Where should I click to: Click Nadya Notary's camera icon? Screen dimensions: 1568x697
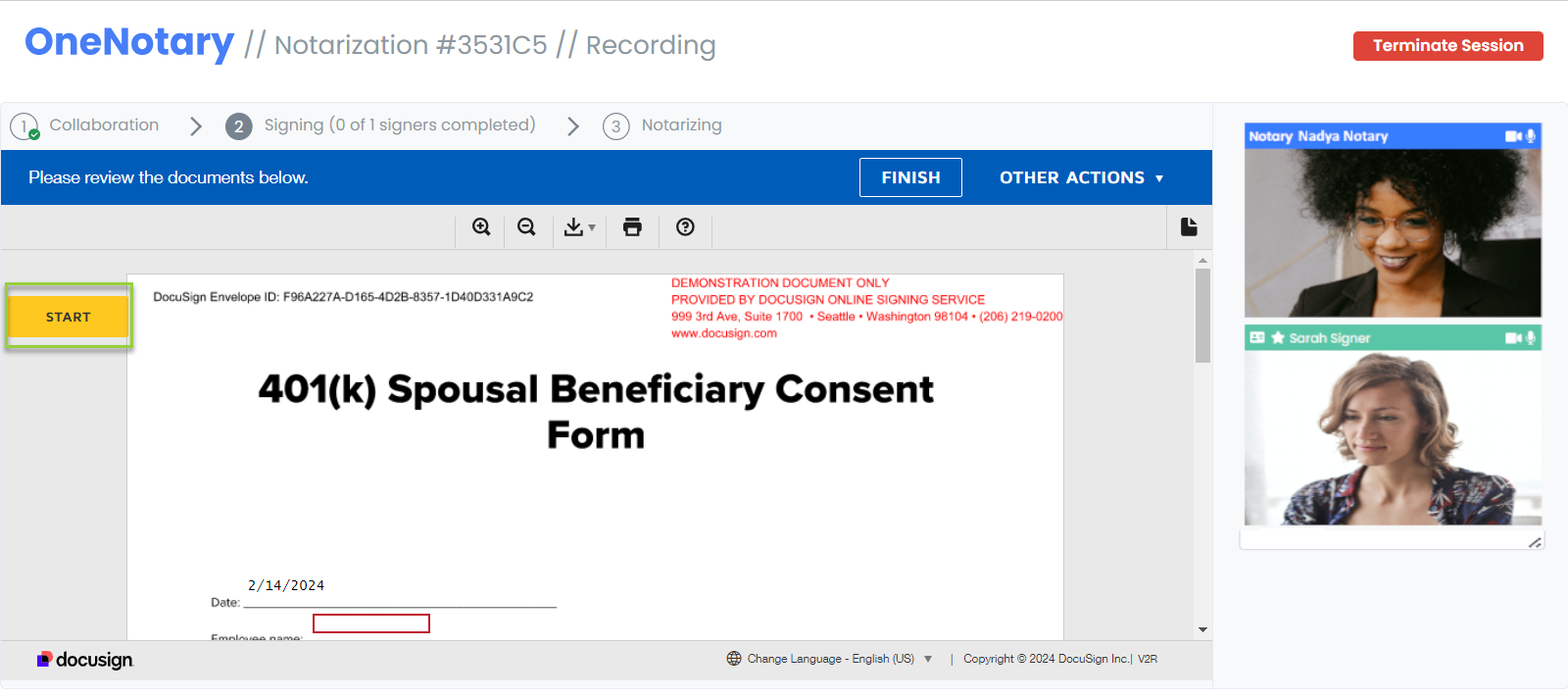[x=1513, y=136]
